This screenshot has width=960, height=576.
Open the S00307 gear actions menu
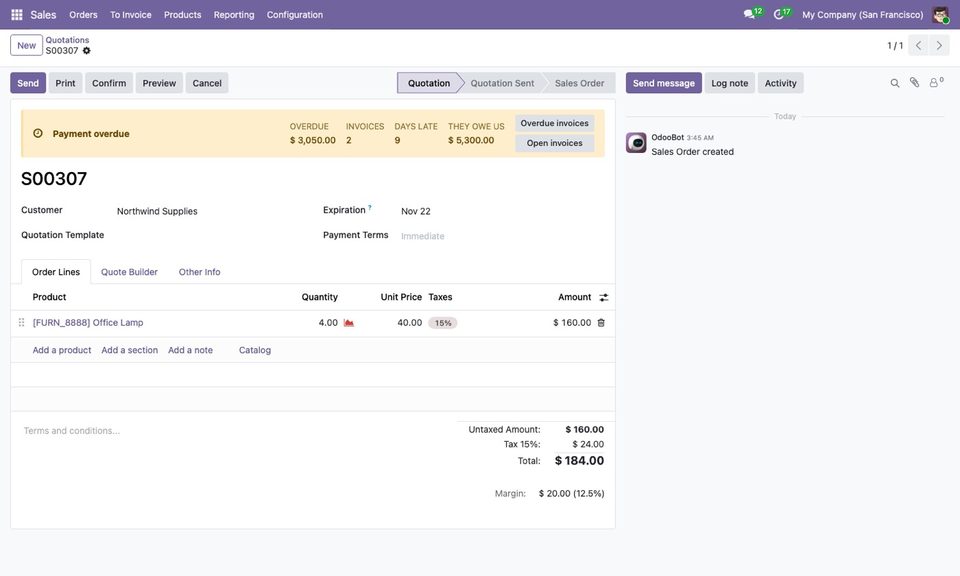coord(86,51)
